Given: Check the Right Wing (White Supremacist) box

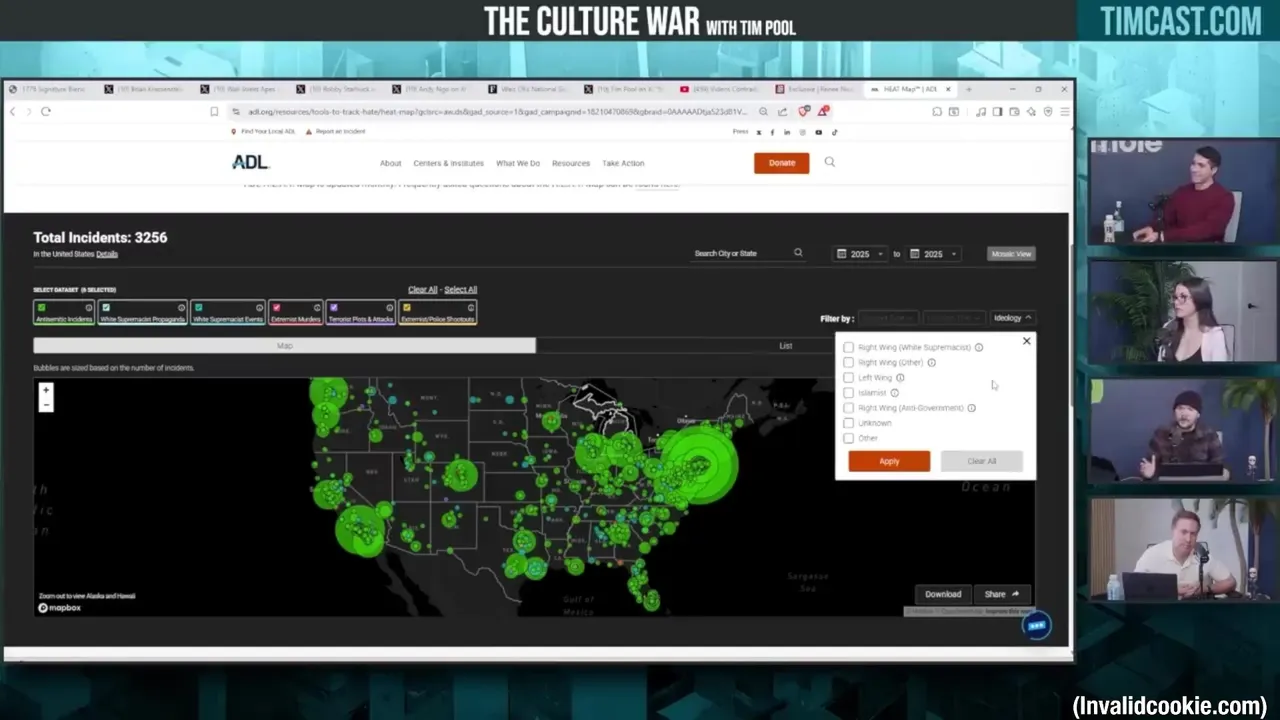Looking at the screenshot, I should (849, 347).
